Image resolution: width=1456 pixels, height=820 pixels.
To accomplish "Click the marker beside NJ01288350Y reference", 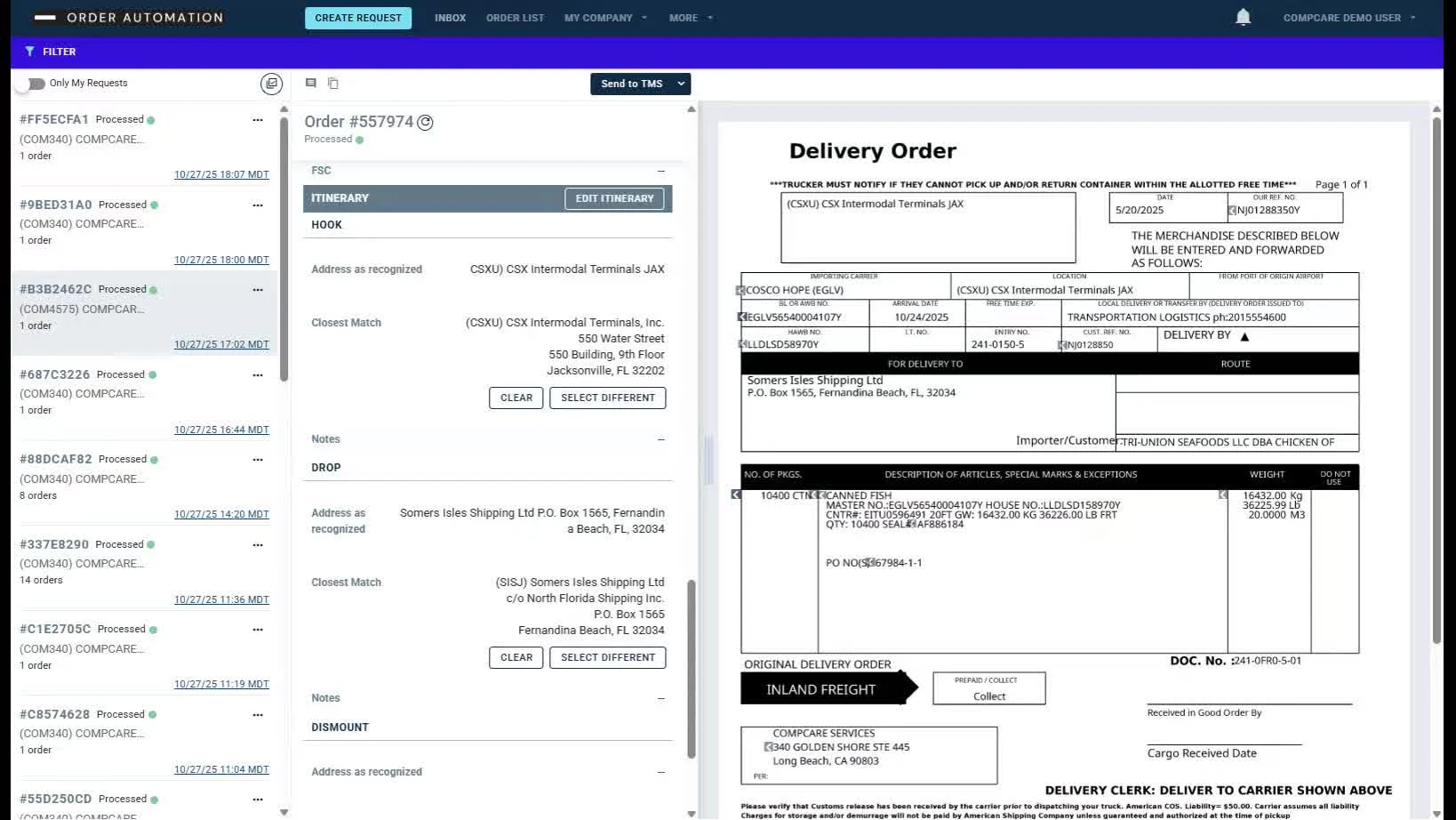I will pyautogui.click(x=1232, y=211).
